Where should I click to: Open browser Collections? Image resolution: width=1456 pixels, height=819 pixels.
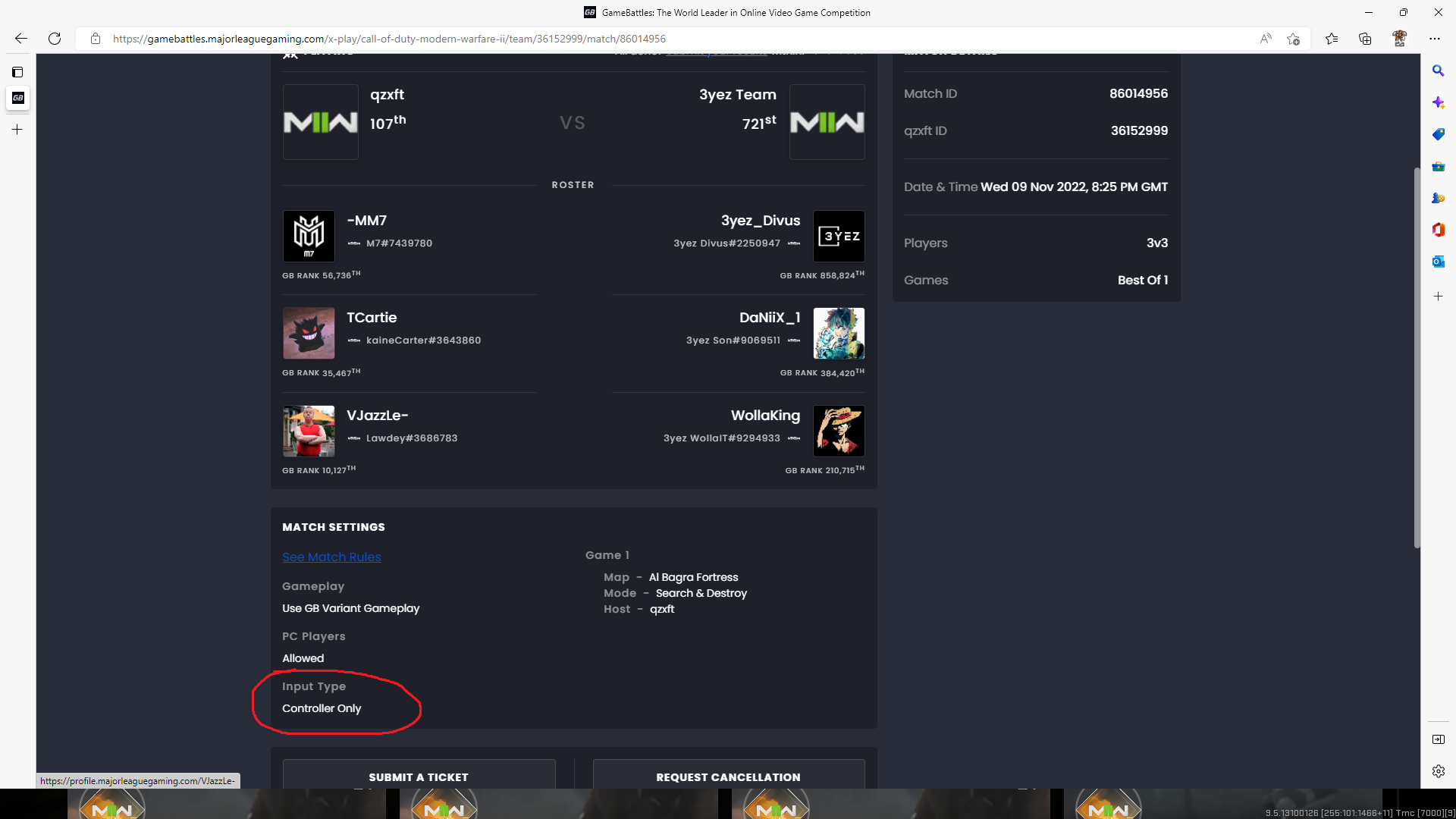1365,39
